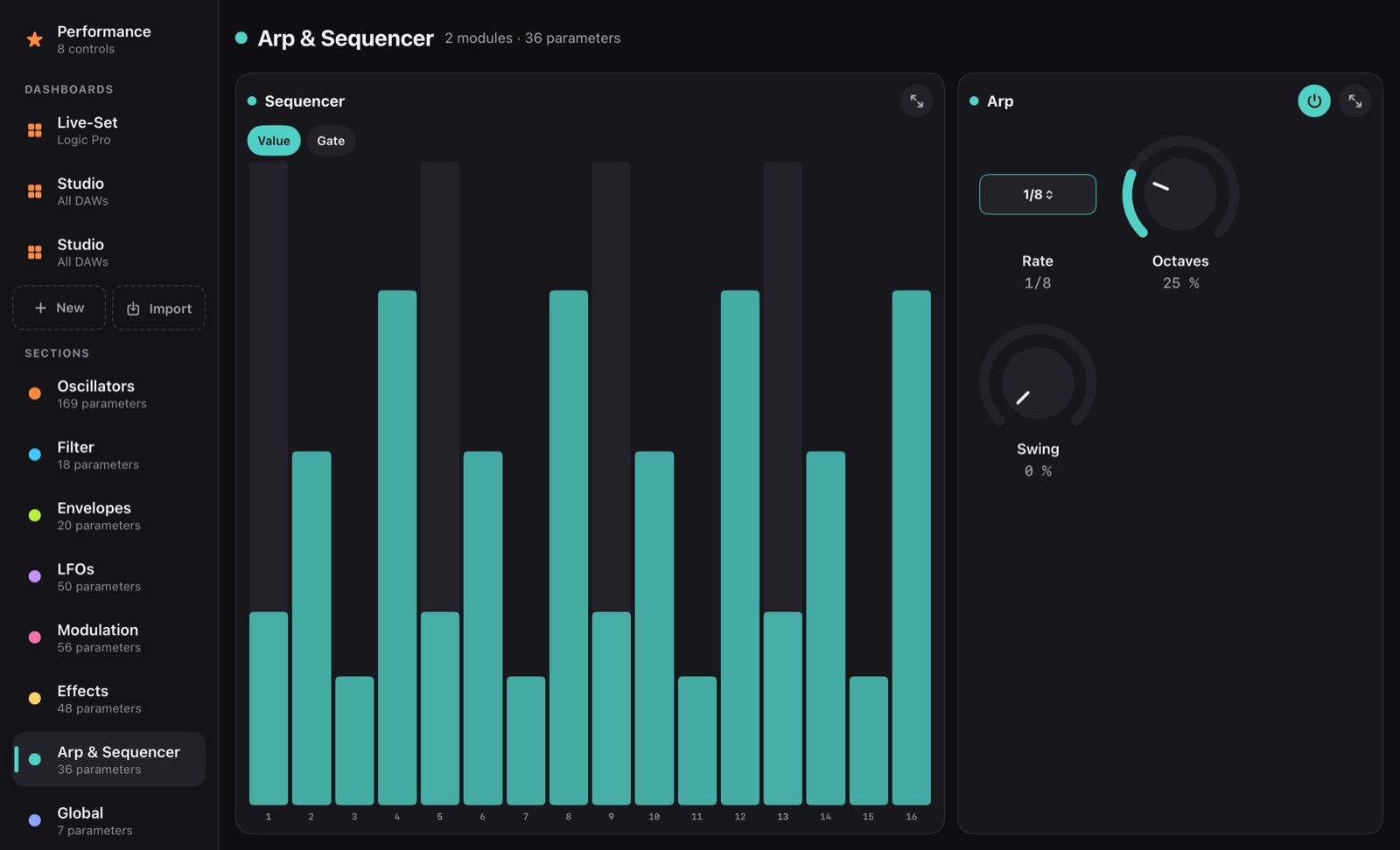This screenshot has height=850, width=1400.
Task: Expand the Sequencer module panel
Action: [916, 101]
